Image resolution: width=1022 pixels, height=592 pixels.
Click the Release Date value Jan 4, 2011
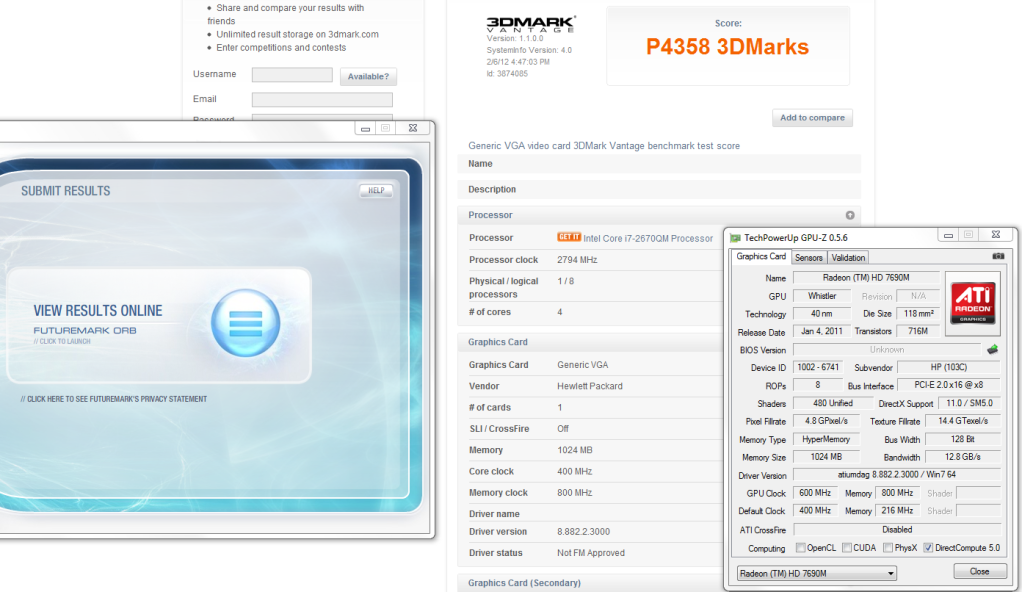click(x=822, y=331)
